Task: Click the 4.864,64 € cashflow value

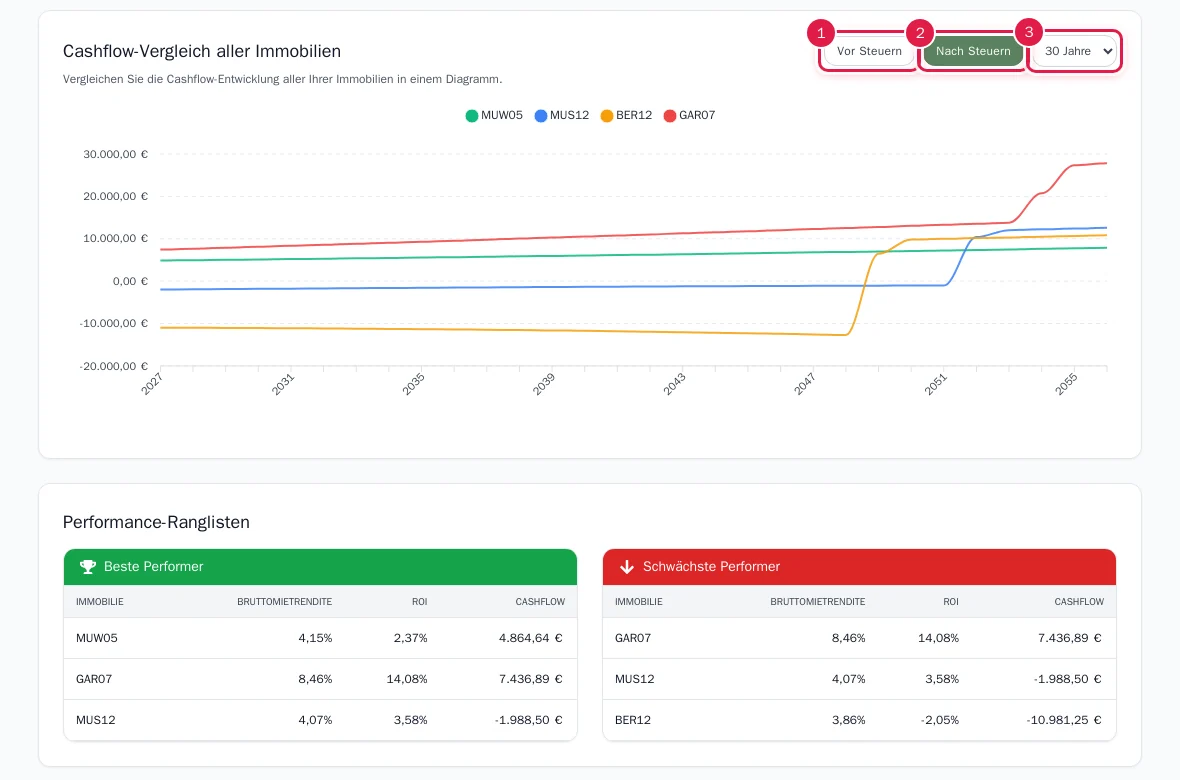Action: click(x=531, y=638)
